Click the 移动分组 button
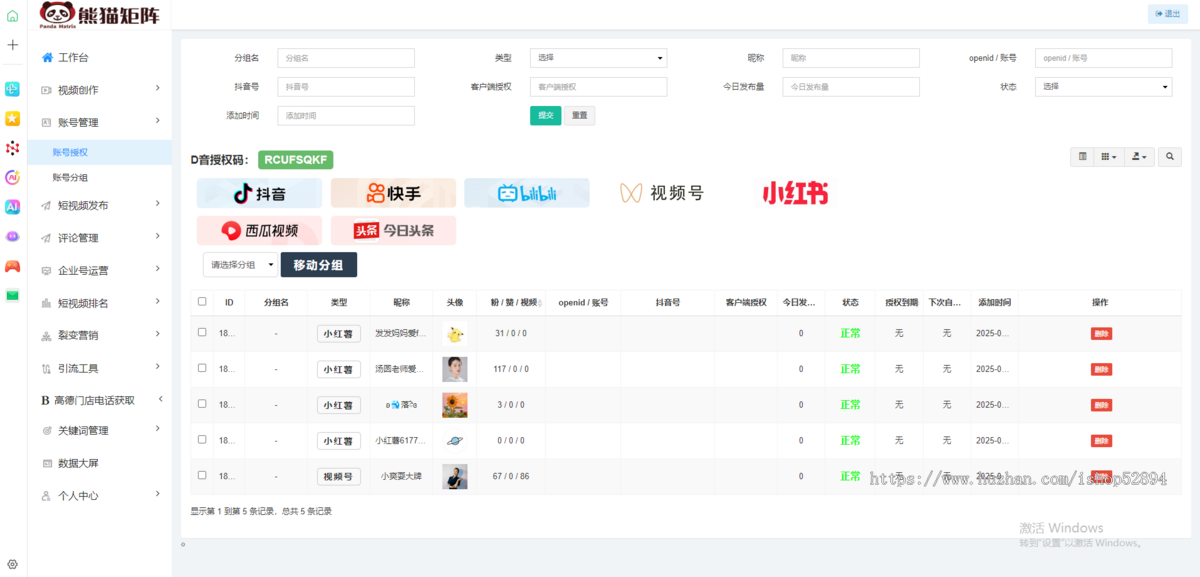Viewport: 1200px width, 577px height. pos(319,265)
